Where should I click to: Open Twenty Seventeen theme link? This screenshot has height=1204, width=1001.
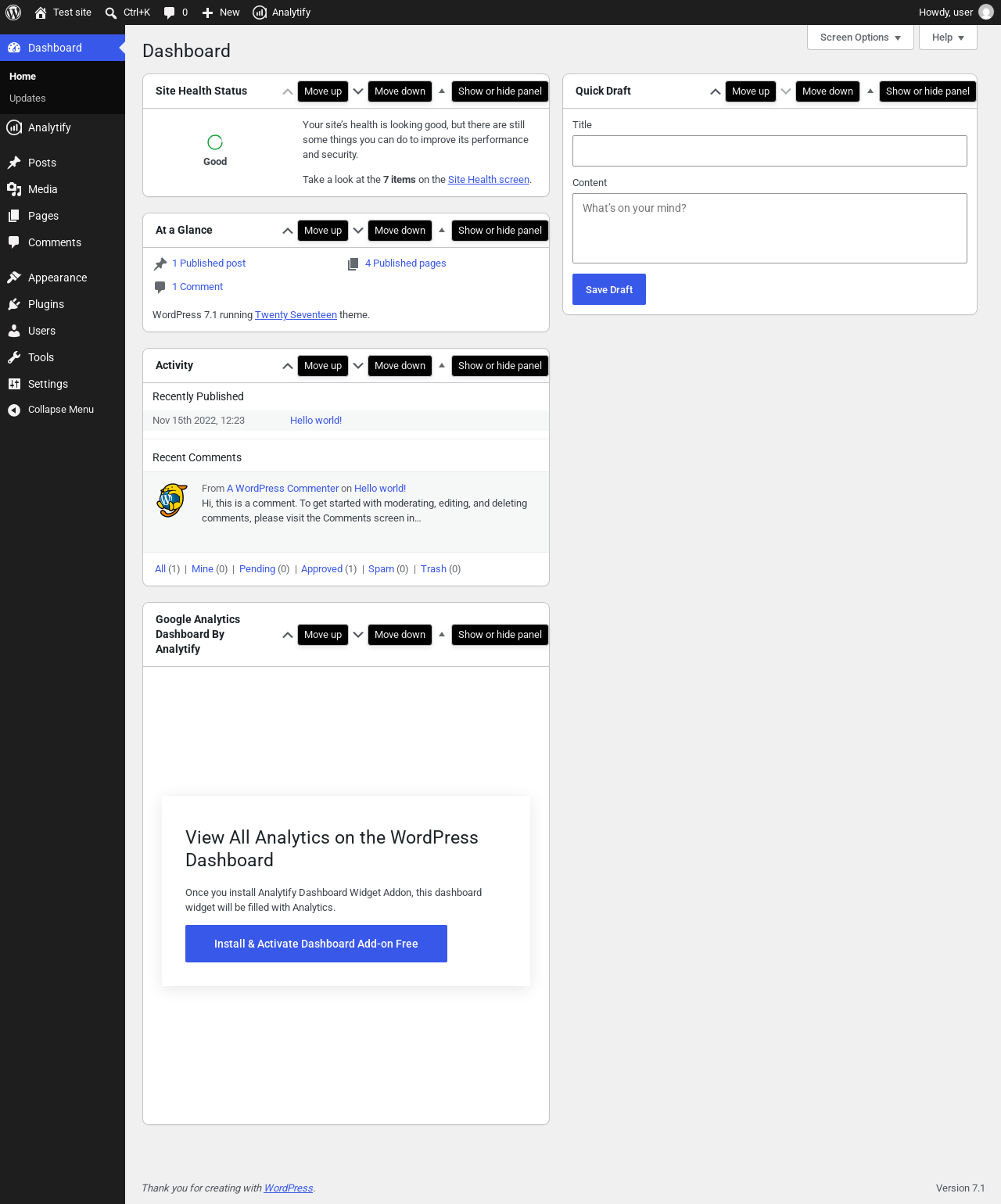(x=296, y=315)
